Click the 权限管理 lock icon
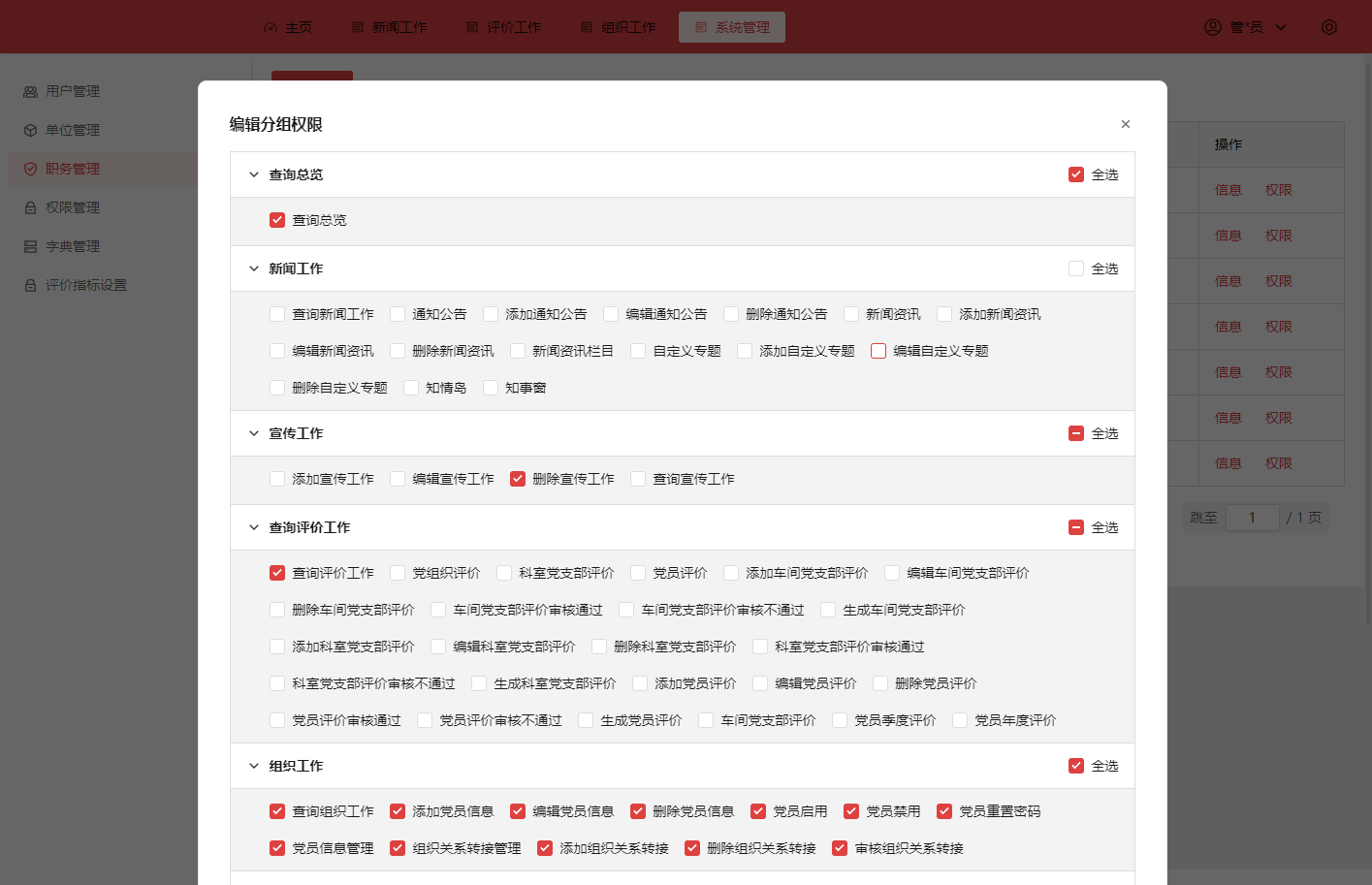1372x885 pixels. [30, 207]
